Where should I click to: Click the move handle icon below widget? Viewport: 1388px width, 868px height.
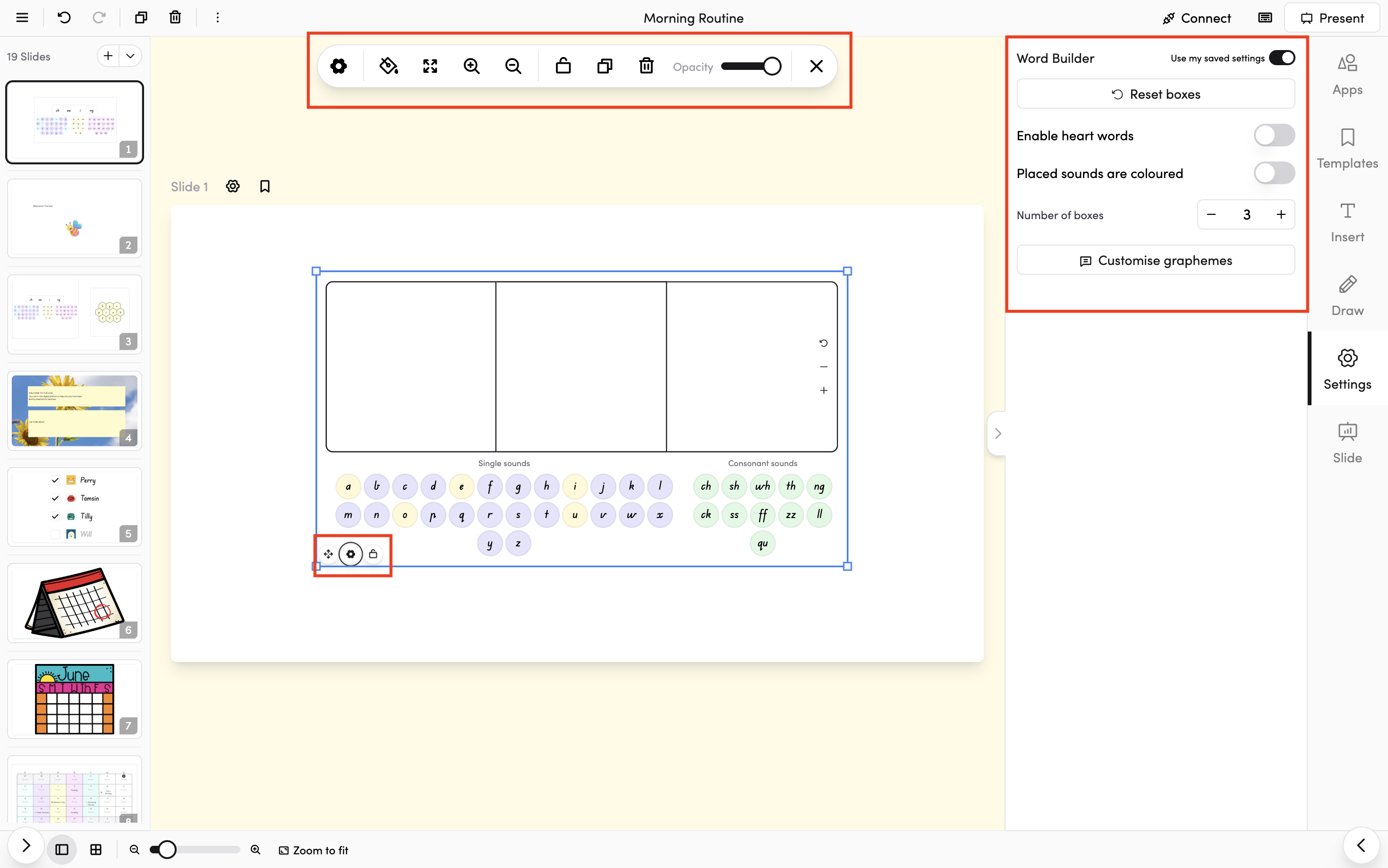point(328,554)
